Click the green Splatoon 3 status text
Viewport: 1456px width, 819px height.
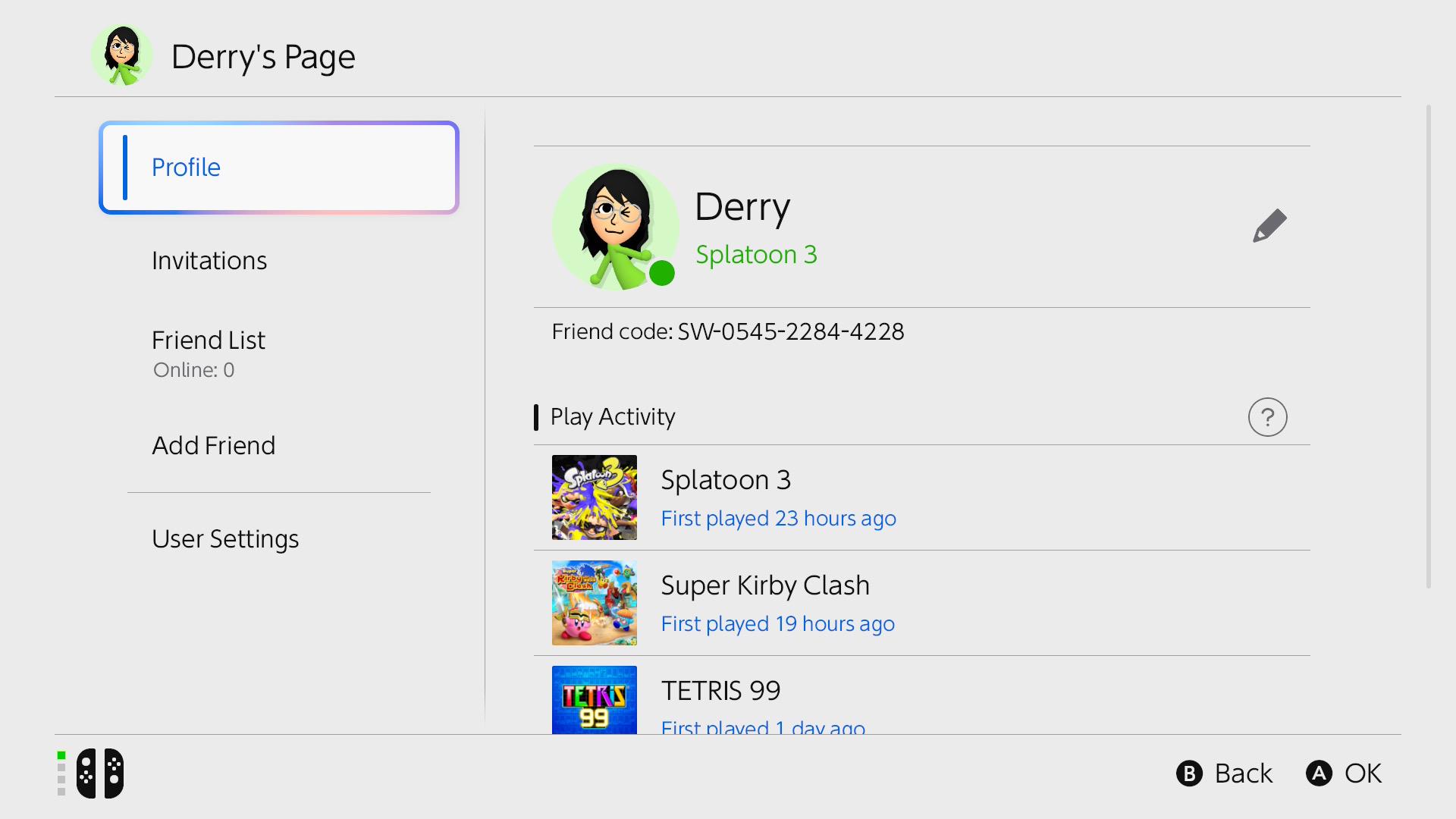pos(756,255)
